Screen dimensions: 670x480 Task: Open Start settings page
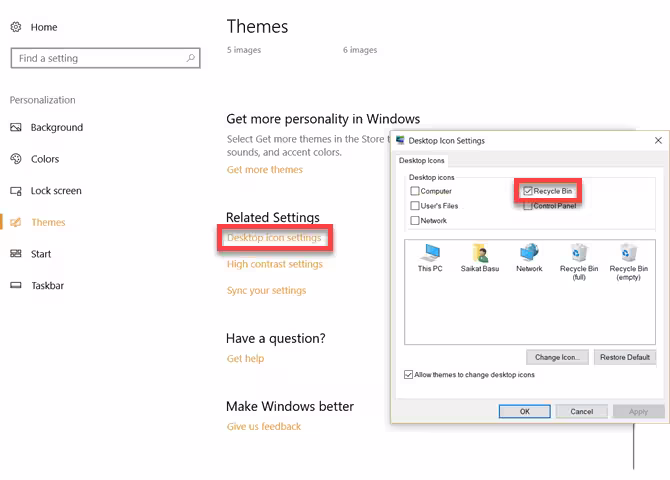pos(41,254)
